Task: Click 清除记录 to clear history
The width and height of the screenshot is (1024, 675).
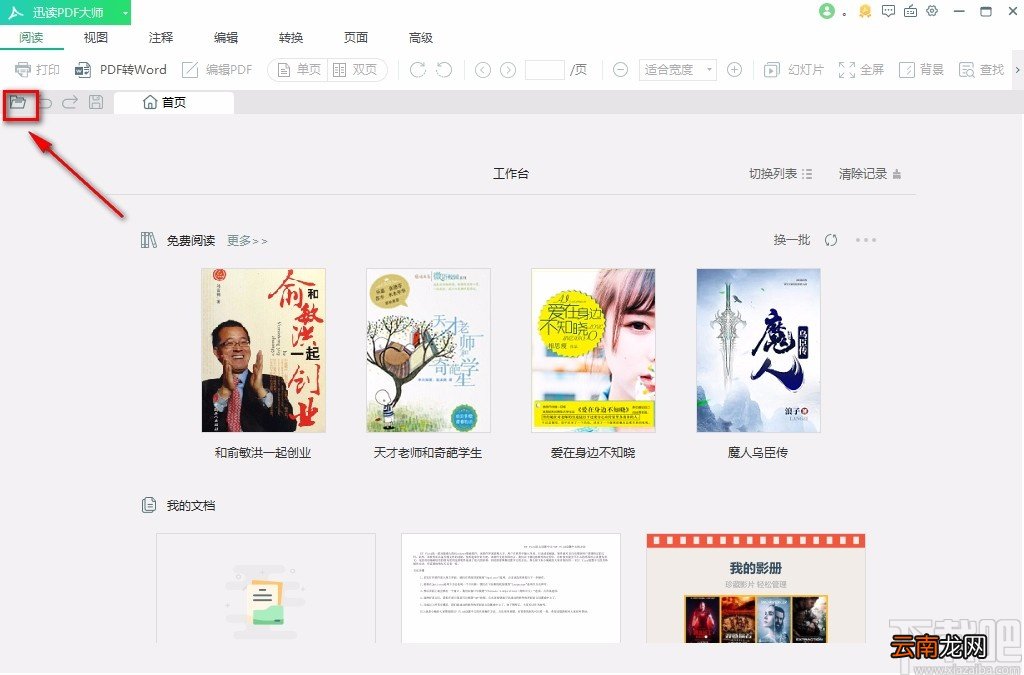Action: point(870,174)
